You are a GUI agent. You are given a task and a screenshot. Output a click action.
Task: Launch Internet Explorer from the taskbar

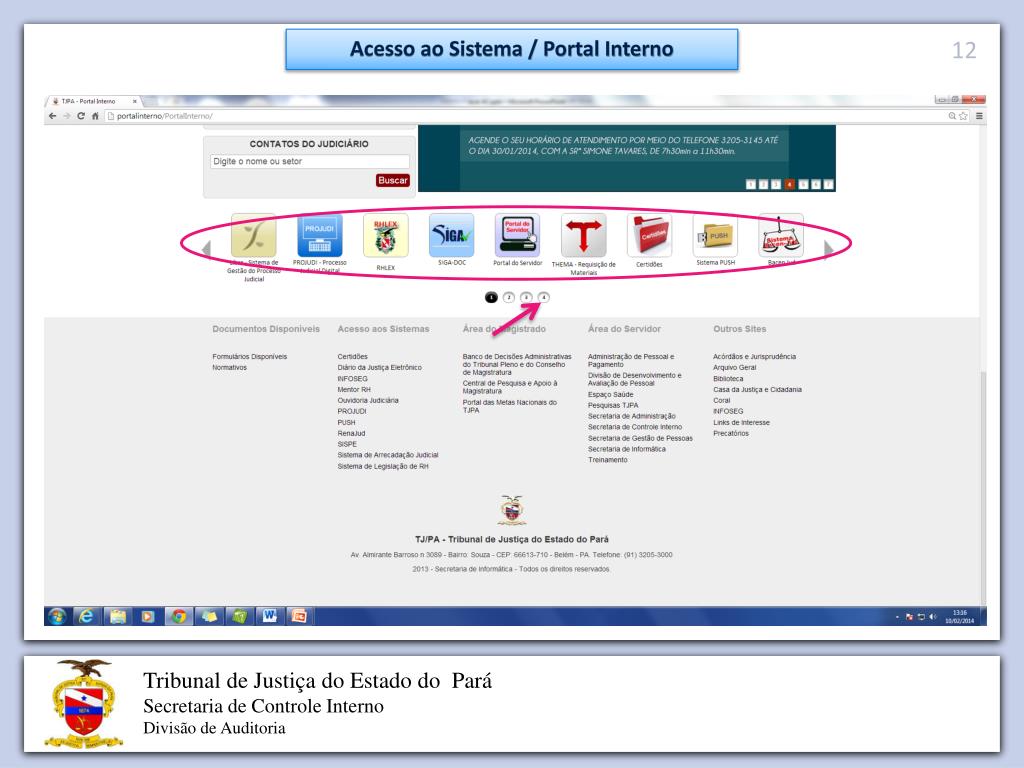[x=86, y=616]
